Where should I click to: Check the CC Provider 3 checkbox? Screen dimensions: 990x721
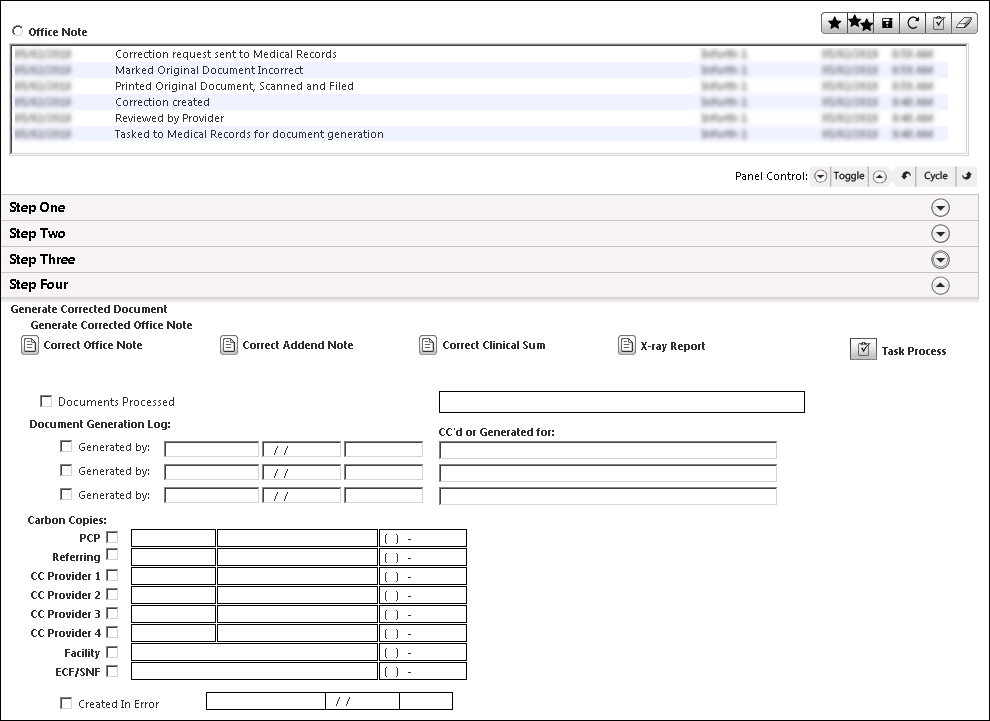click(112, 613)
